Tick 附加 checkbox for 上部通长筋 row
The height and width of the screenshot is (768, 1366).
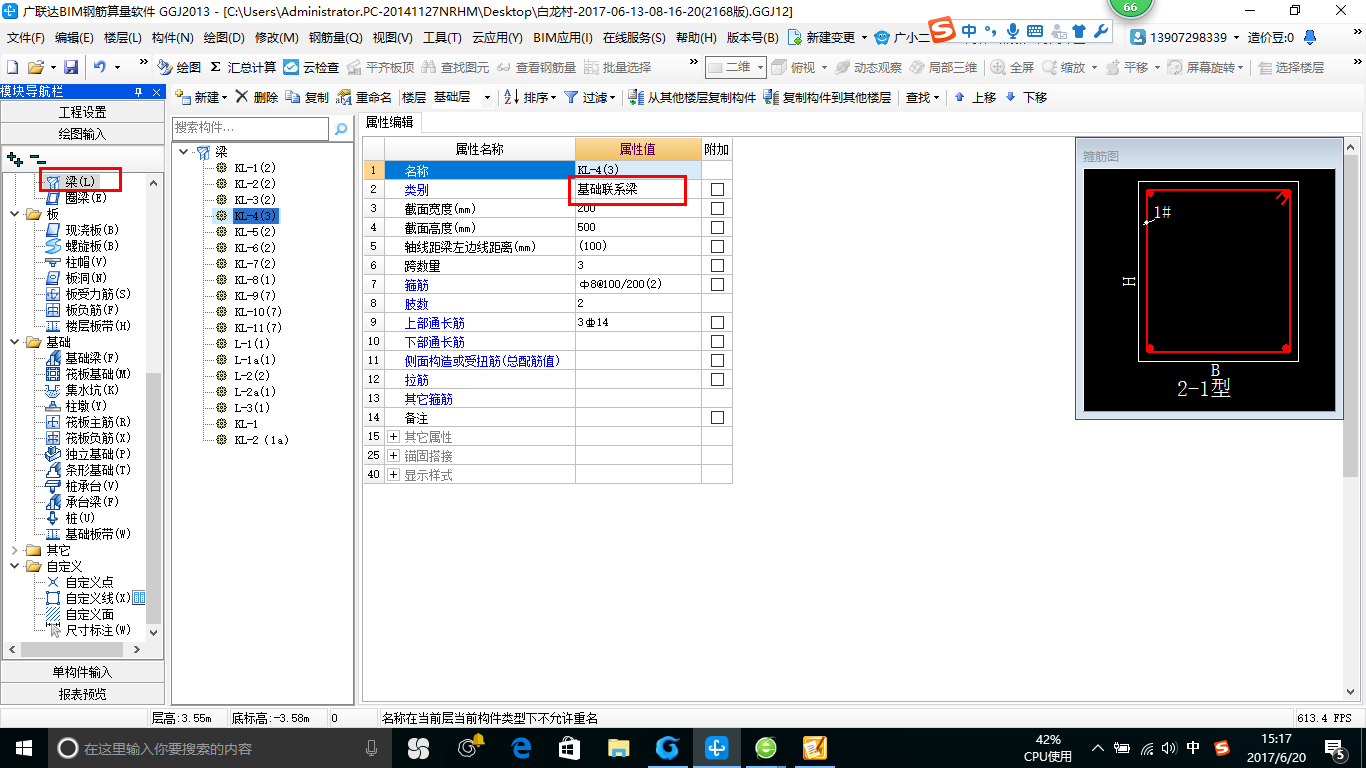(717, 322)
